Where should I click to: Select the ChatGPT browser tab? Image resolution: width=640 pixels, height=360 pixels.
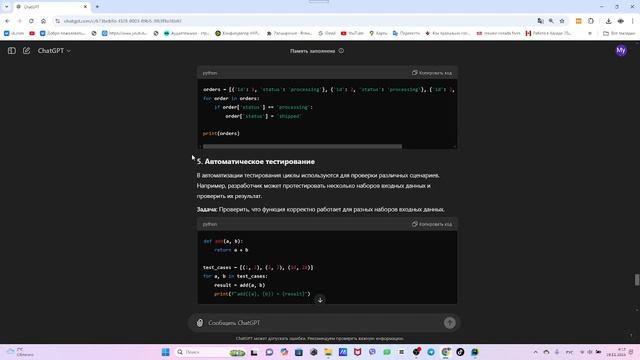click(51, 7)
